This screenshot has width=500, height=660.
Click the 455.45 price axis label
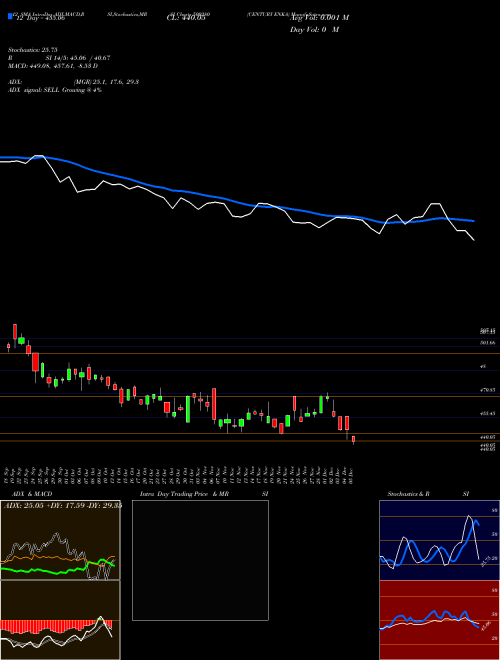(x=488, y=414)
